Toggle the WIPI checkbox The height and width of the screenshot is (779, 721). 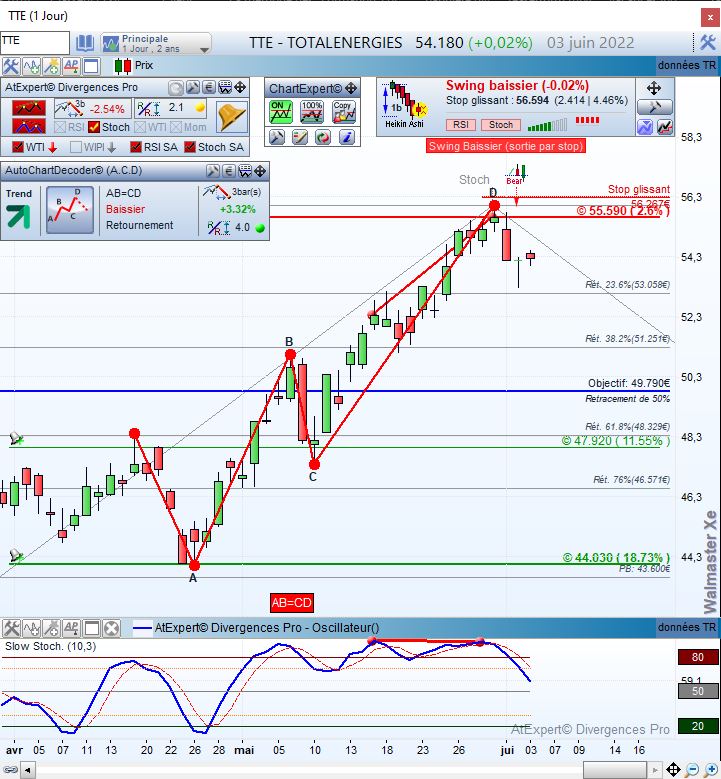click(x=76, y=147)
